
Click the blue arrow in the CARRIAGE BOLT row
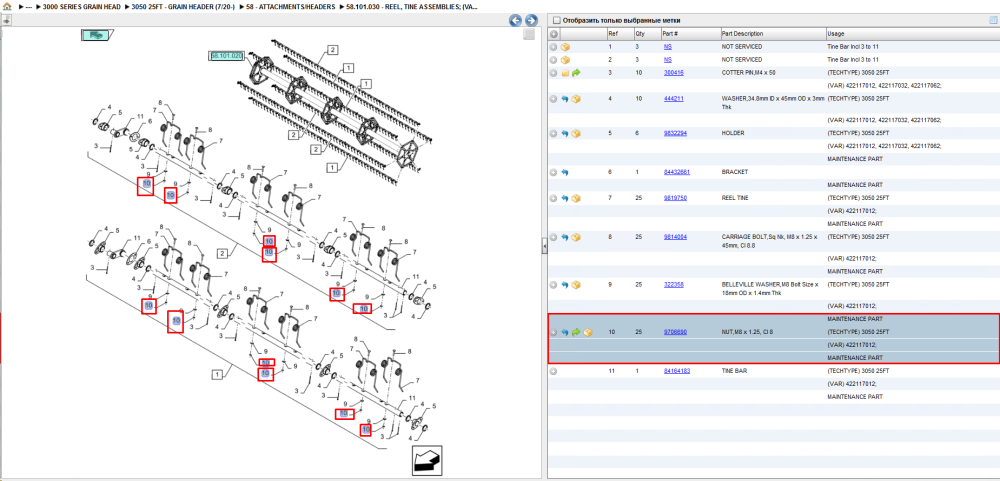(565, 237)
